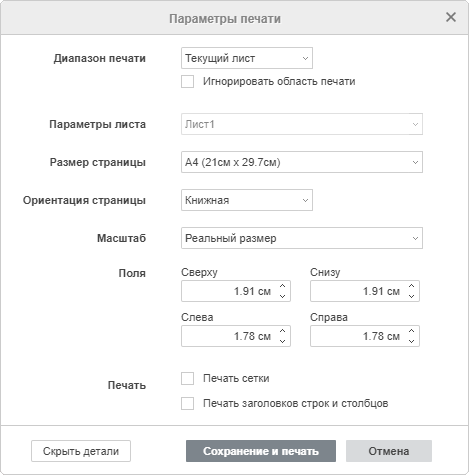
Task: Open the 'Ориентация страницы' Книжная dropdown
Action: 247,200
